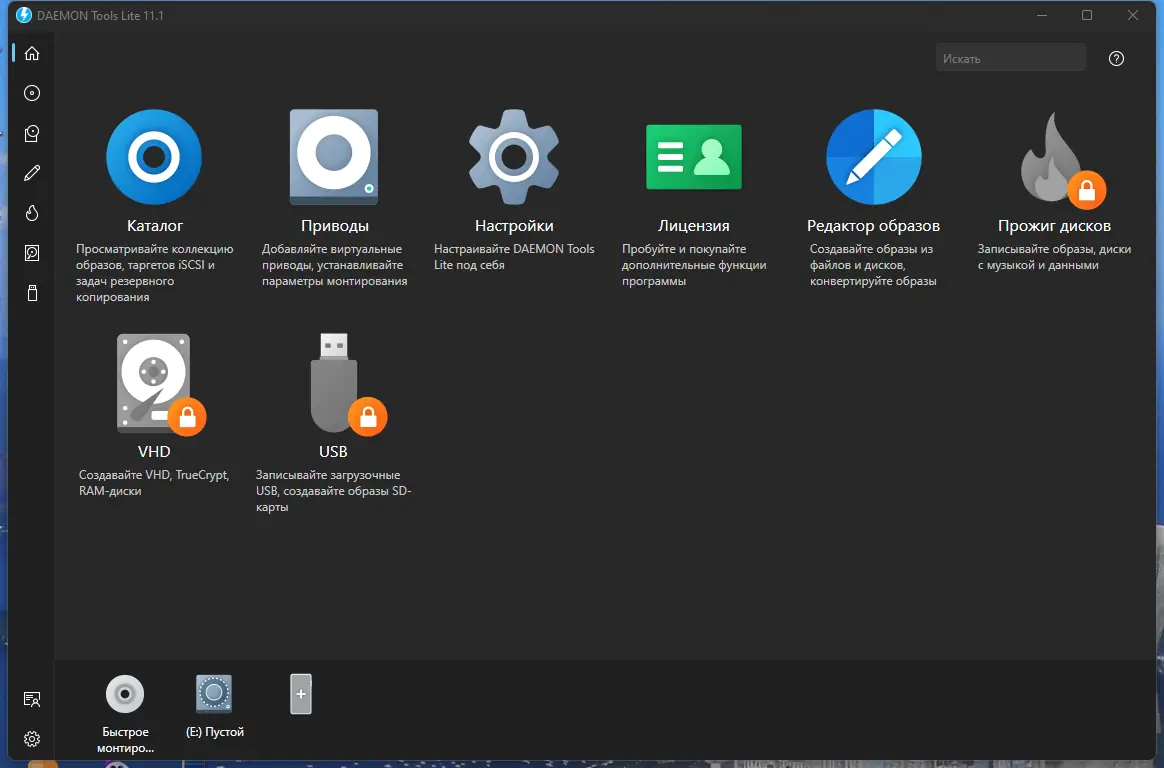Minimize the DAEMON Tools window
The image size is (1164, 768).
pyautogui.click(x=1042, y=15)
